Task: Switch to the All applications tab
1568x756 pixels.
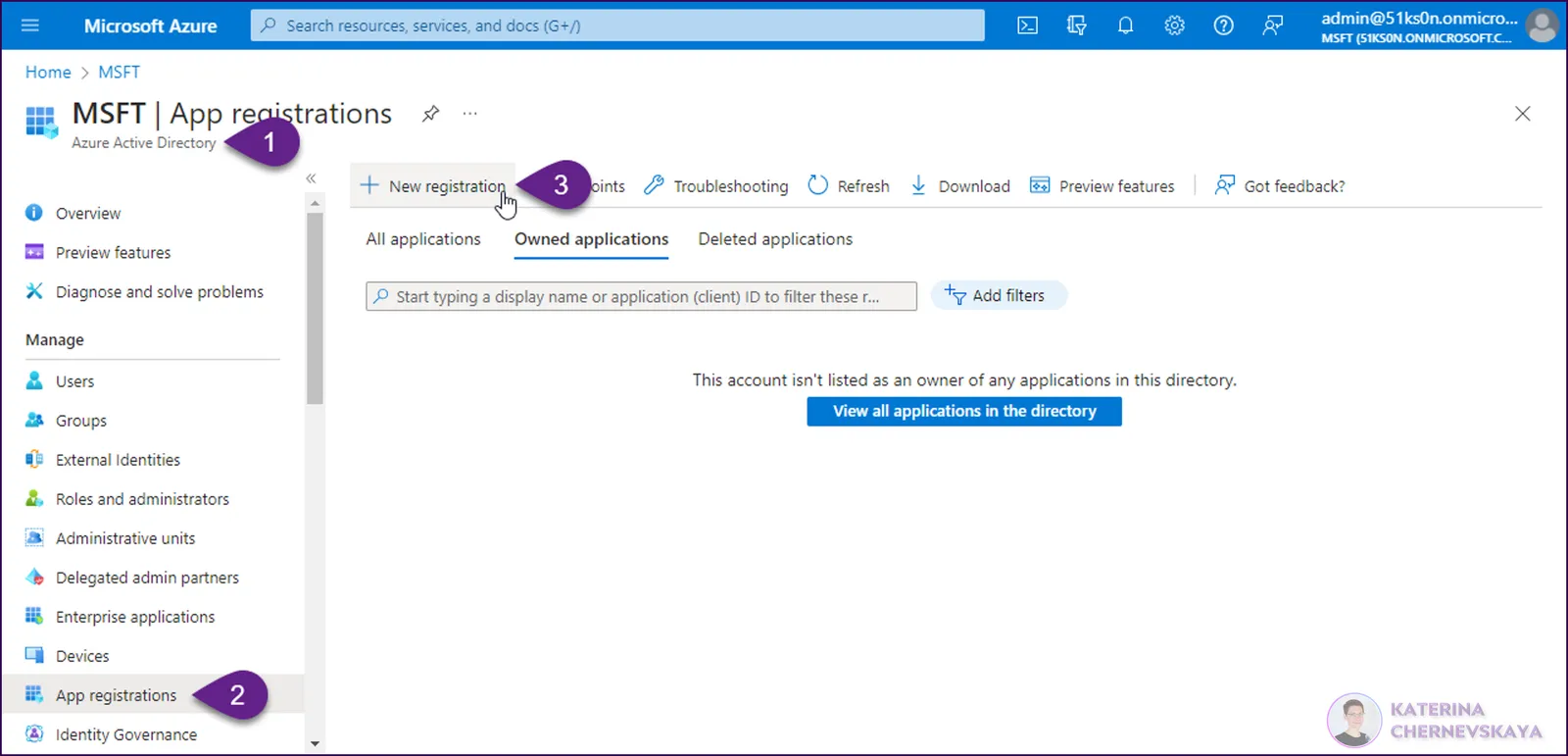Action: [x=423, y=239]
